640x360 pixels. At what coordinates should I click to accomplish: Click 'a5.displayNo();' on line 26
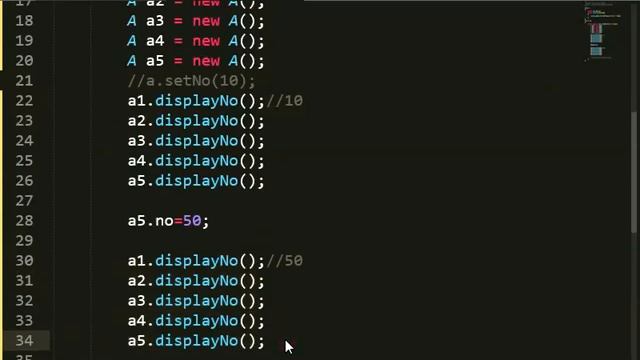196,180
